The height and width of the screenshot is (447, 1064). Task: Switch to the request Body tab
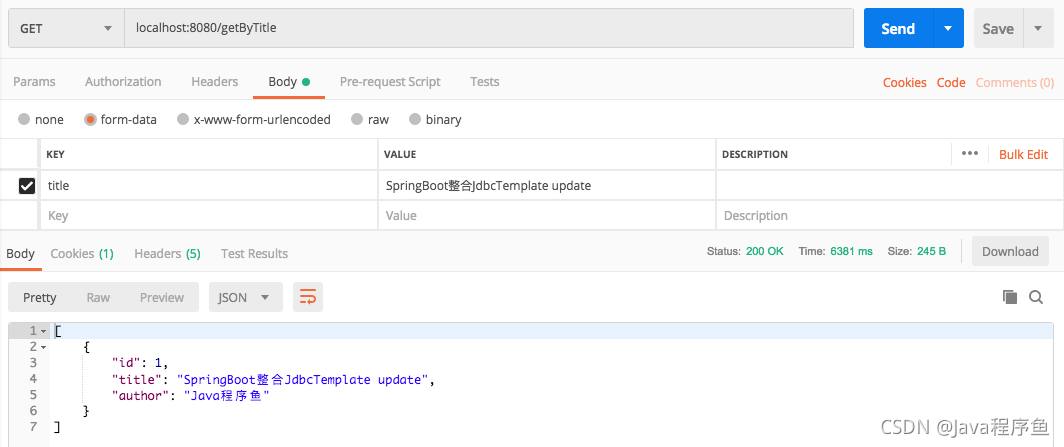[x=289, y=81]
